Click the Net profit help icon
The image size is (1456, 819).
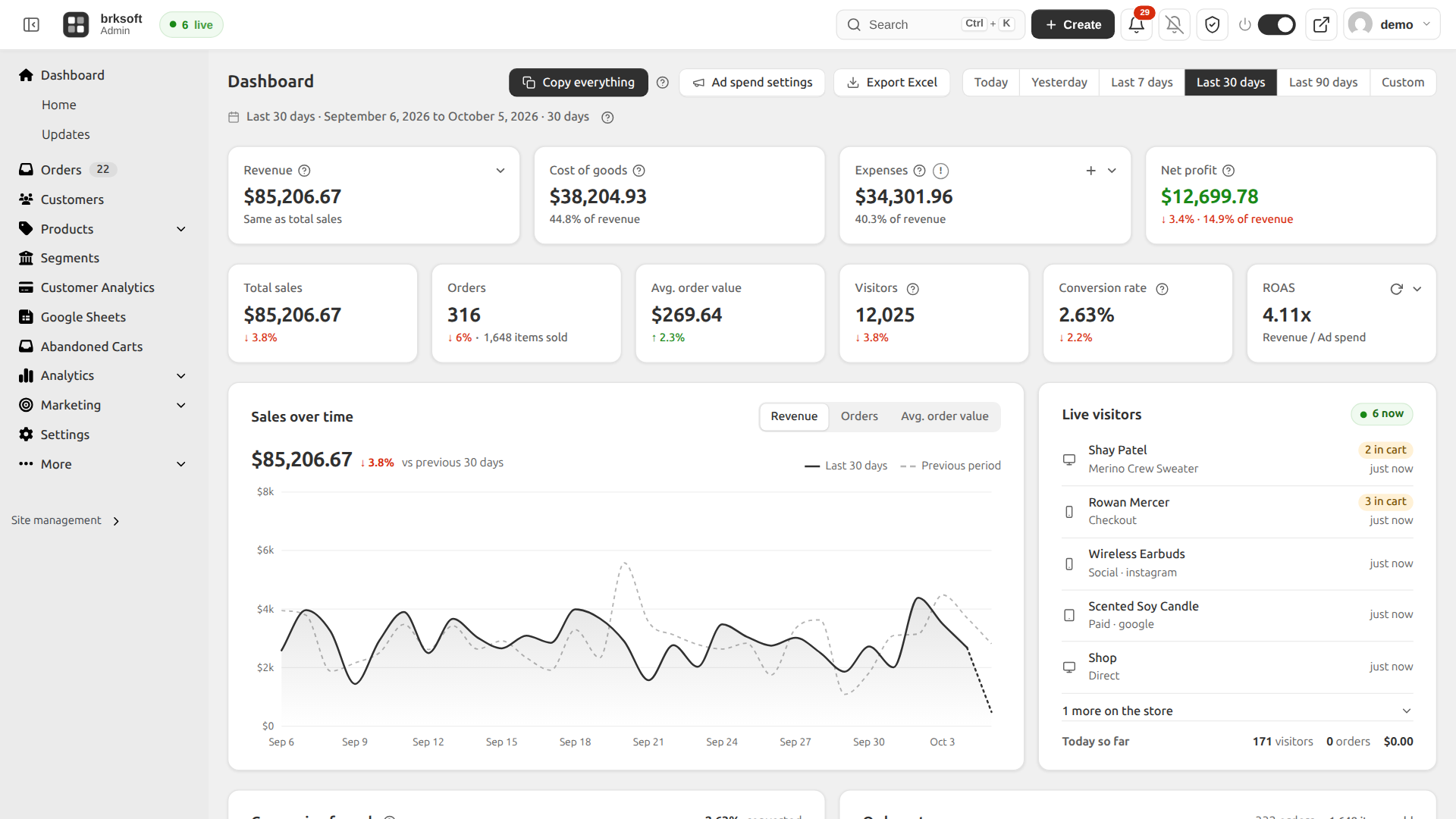(x=1228, y=171)
